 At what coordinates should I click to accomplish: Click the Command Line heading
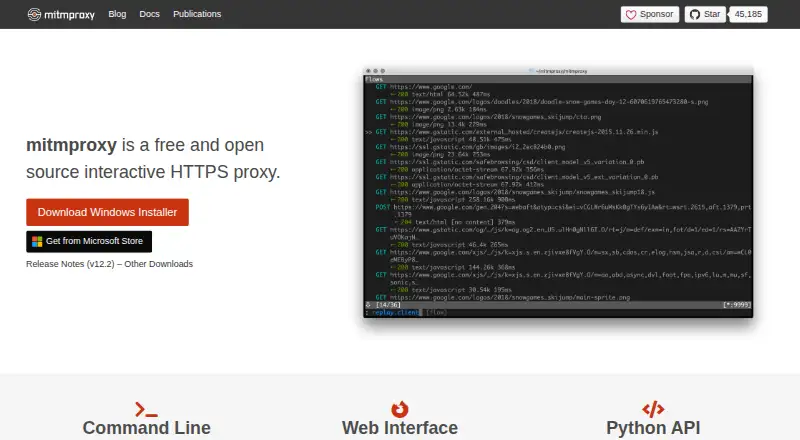click(x=146, y=428)
